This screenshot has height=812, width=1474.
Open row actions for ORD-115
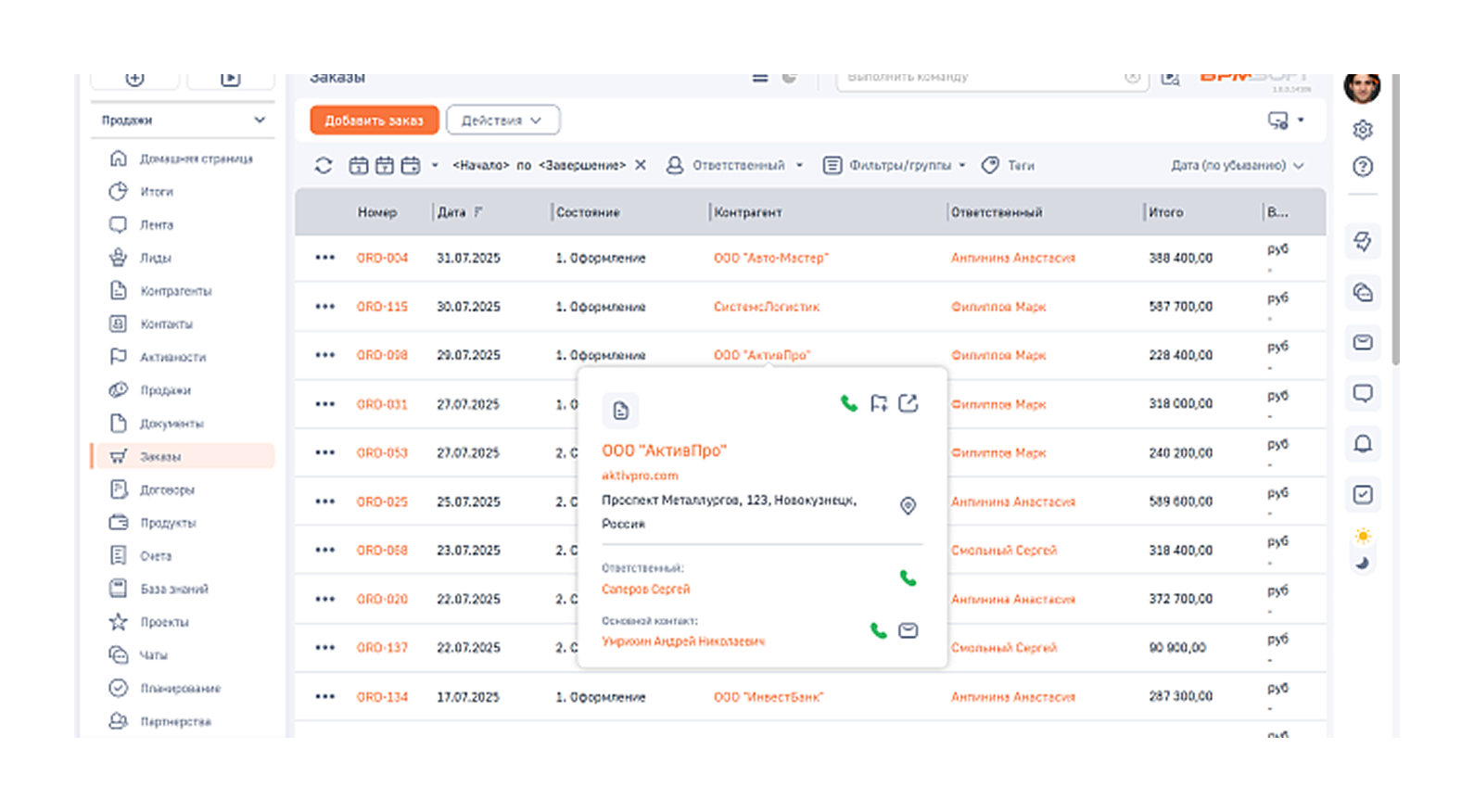(325, 306)
